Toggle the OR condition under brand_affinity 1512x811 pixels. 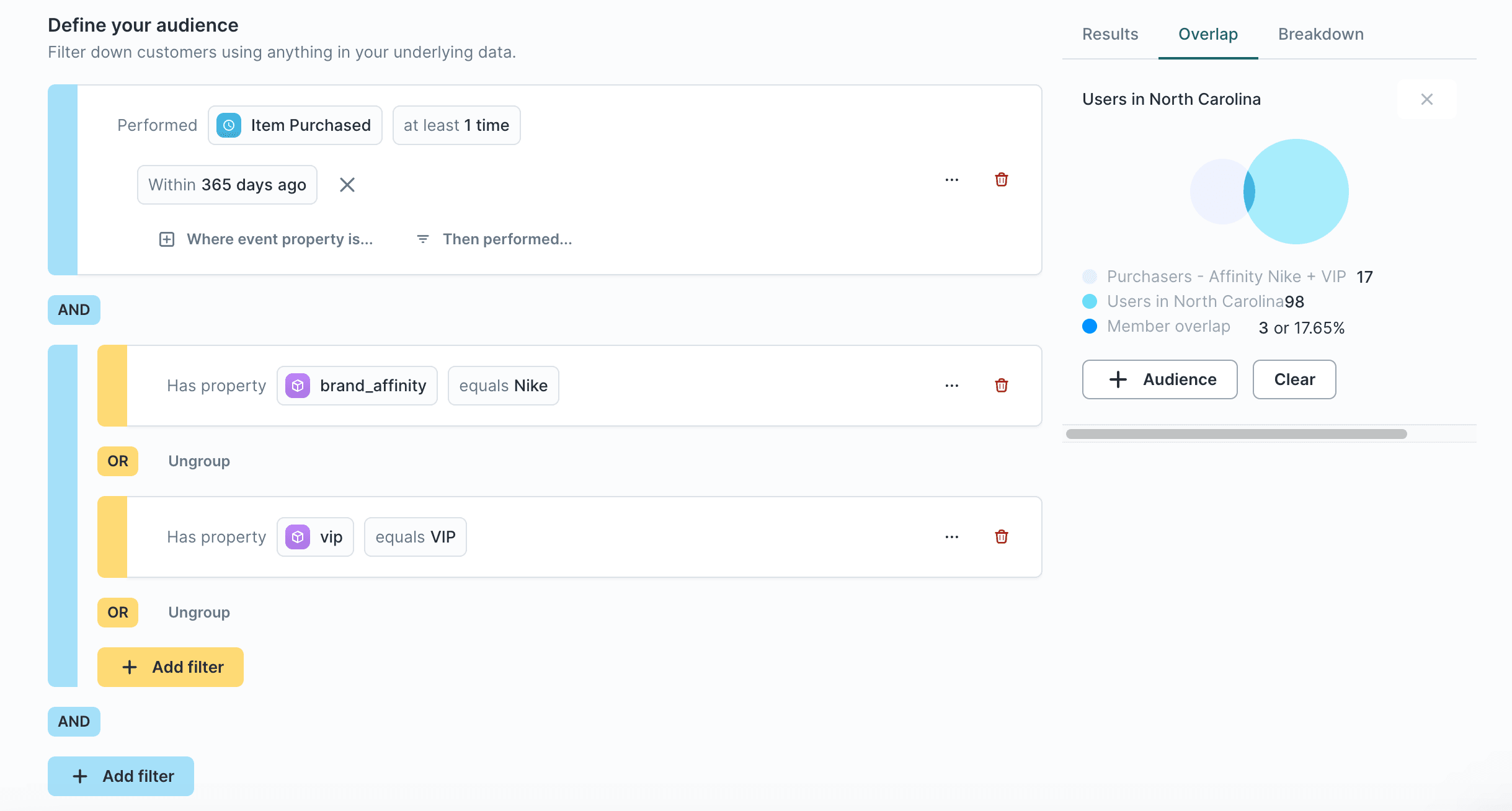pos(118,461)
